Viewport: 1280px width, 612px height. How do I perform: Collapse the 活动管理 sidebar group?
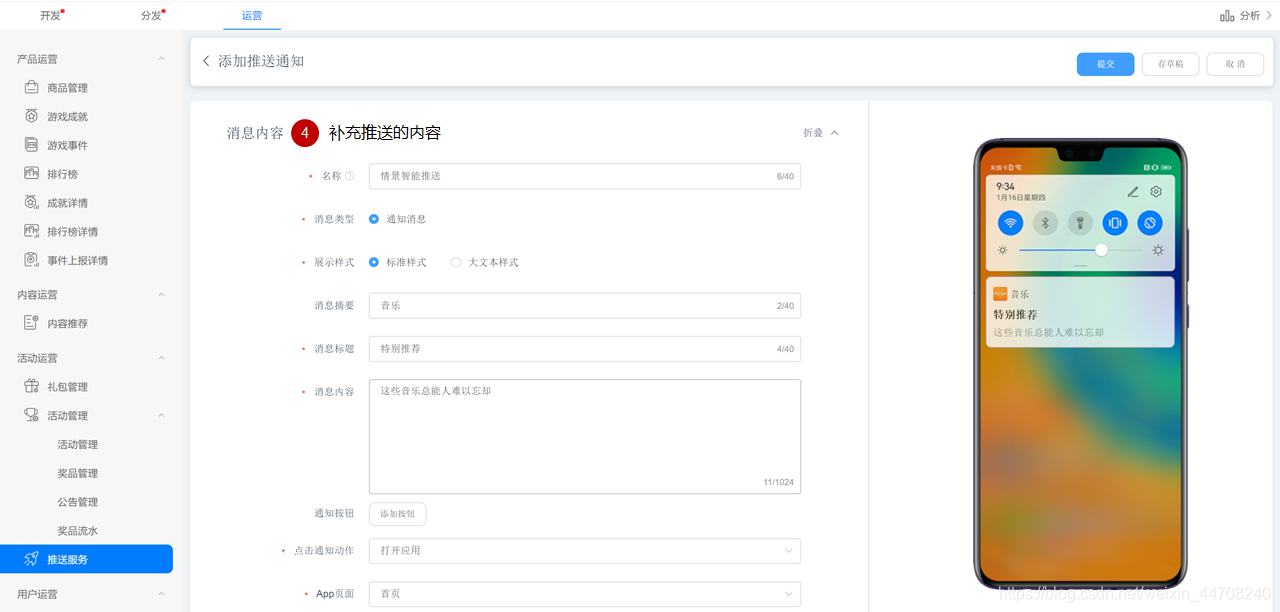(x=160, y=415)
